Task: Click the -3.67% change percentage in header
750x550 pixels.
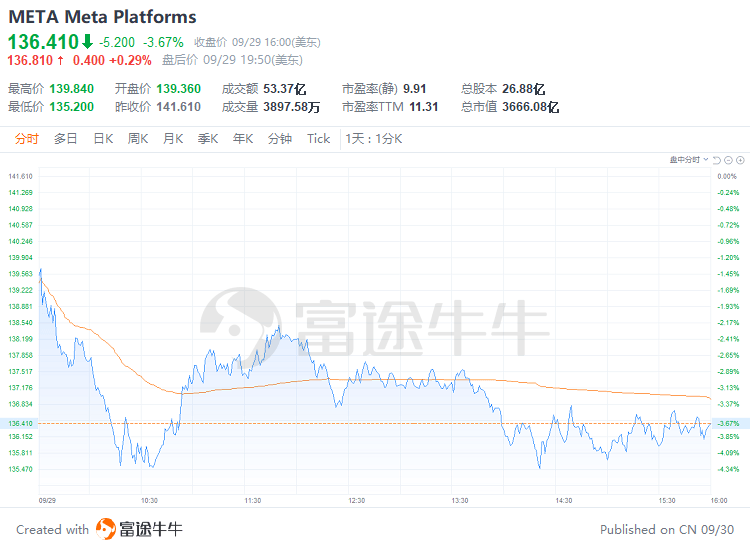Action: [x=163, y=42]
